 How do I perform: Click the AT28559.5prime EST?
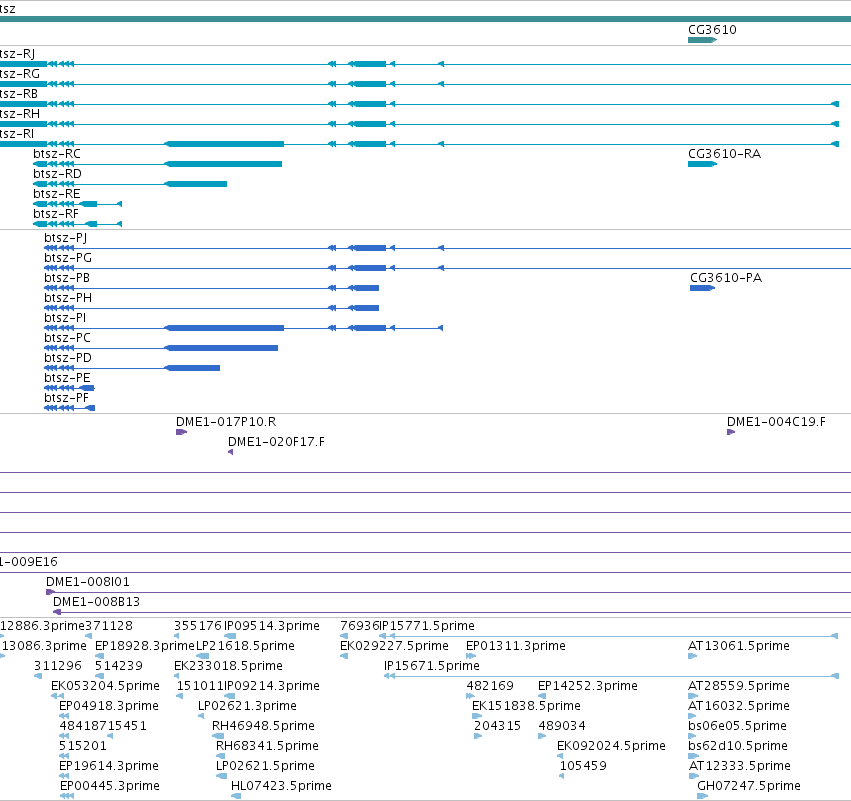pos(739,686)
